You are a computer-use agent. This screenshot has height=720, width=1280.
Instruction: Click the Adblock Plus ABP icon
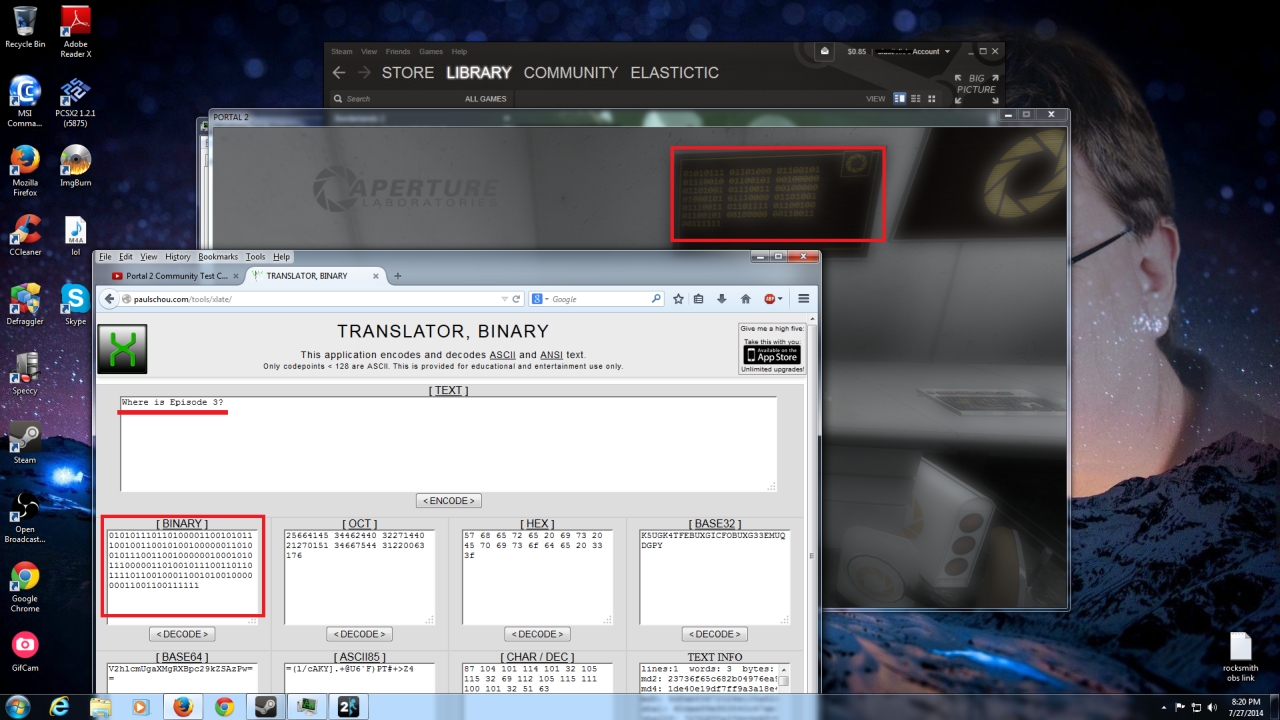click(770, 299)
